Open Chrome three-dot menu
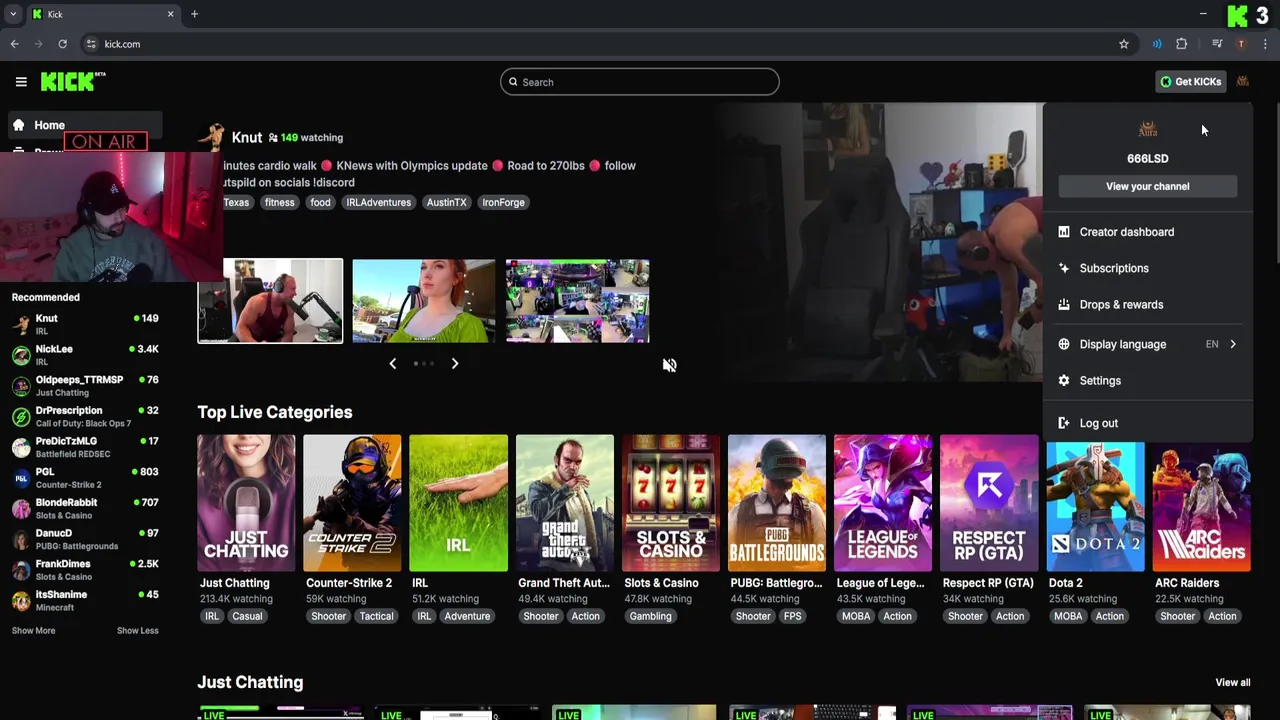 click(x=1265, y=44)
